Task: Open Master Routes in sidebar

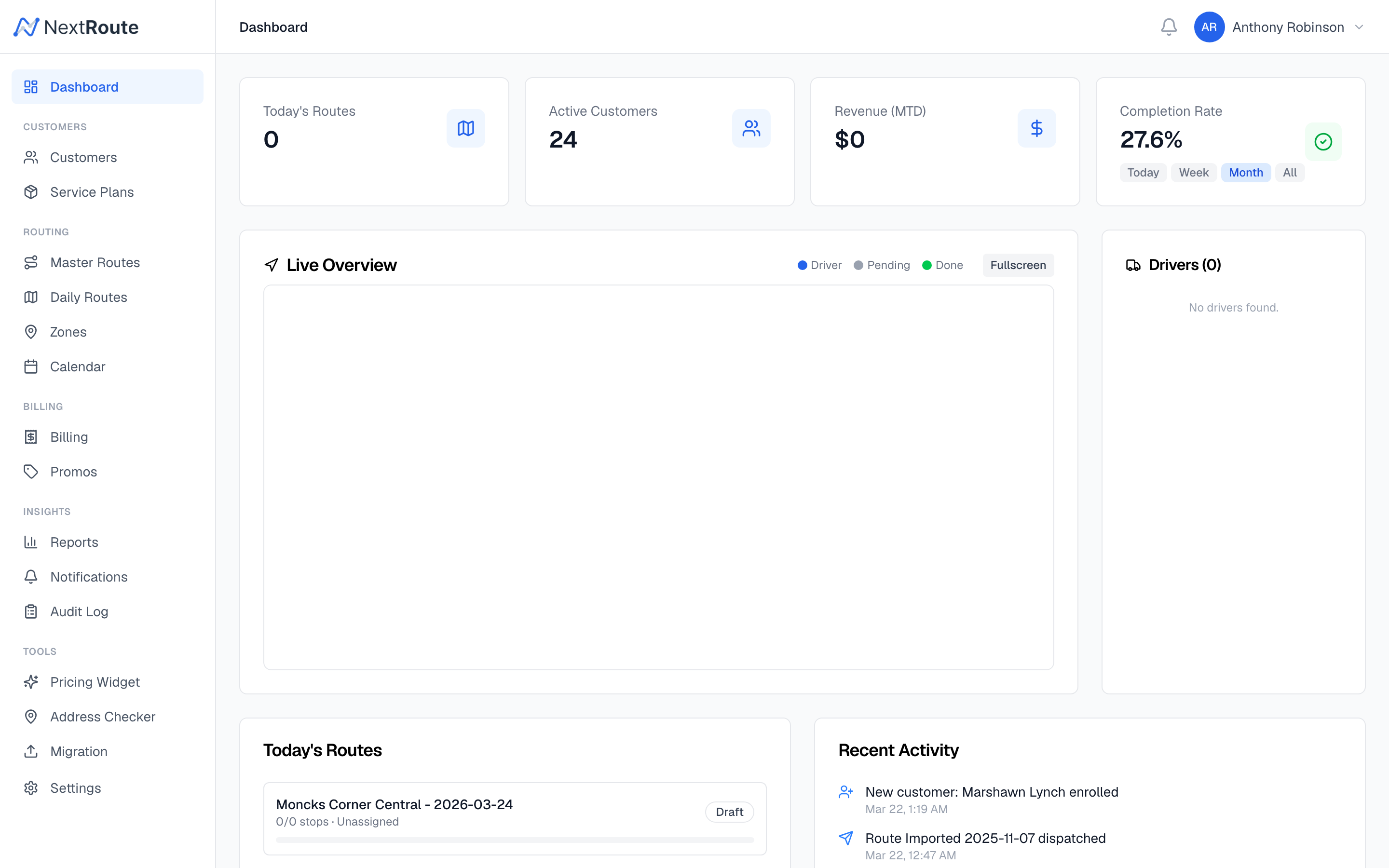Action: click(95, 262)
